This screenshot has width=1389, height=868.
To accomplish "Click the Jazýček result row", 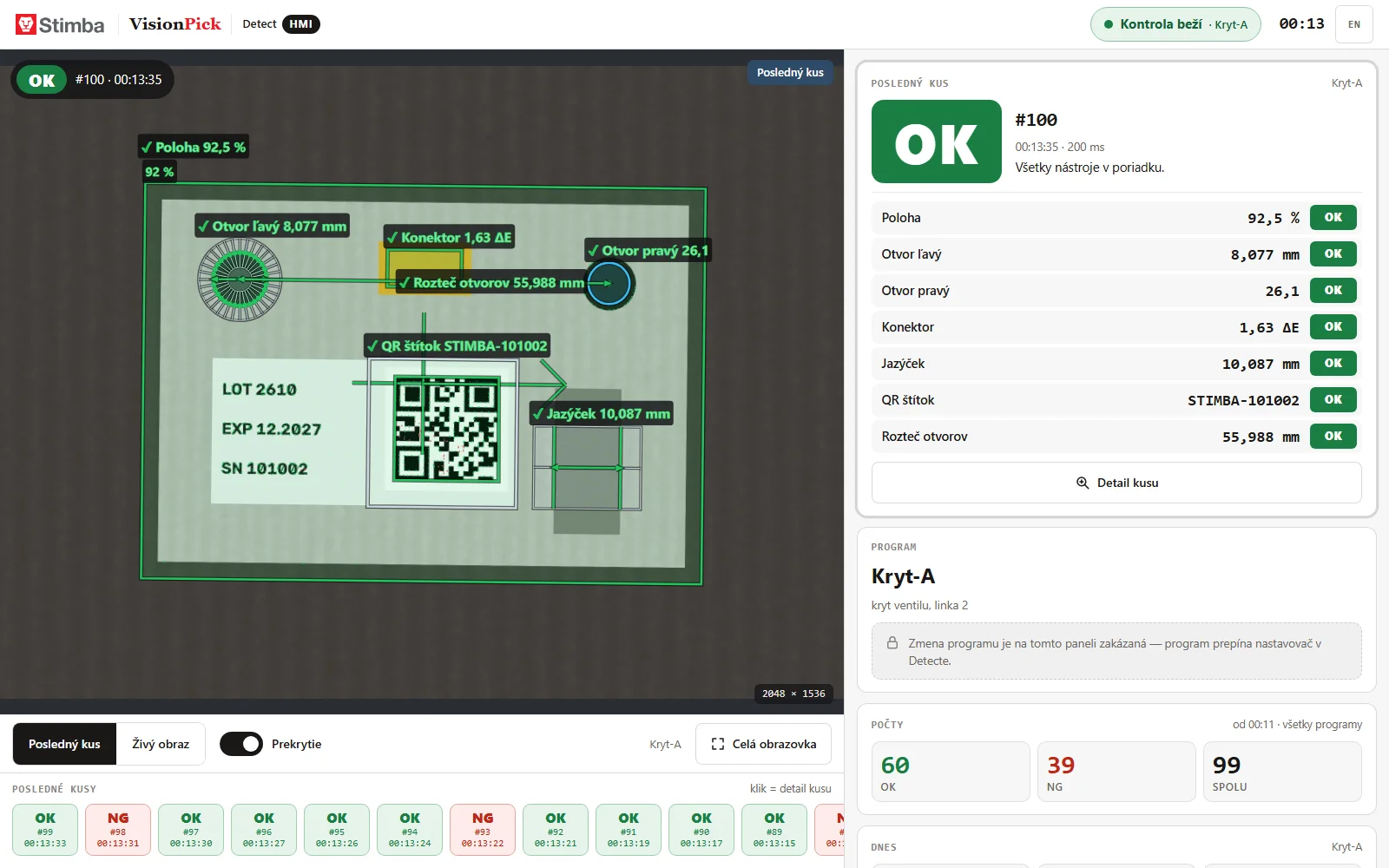I will 1116,364.
